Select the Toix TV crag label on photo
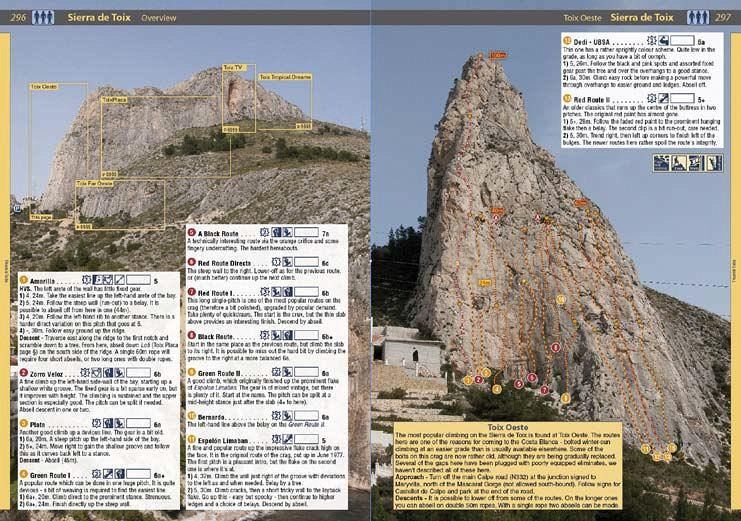Viewport: 741px width, 521px height. click(233, 68)
